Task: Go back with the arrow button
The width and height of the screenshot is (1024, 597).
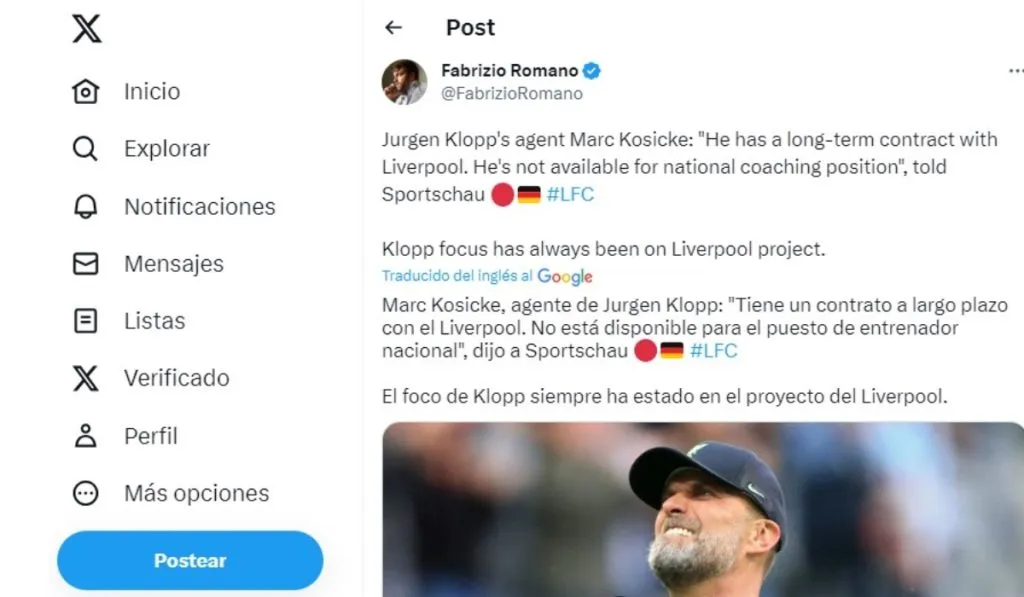Action: pos(393,28)
